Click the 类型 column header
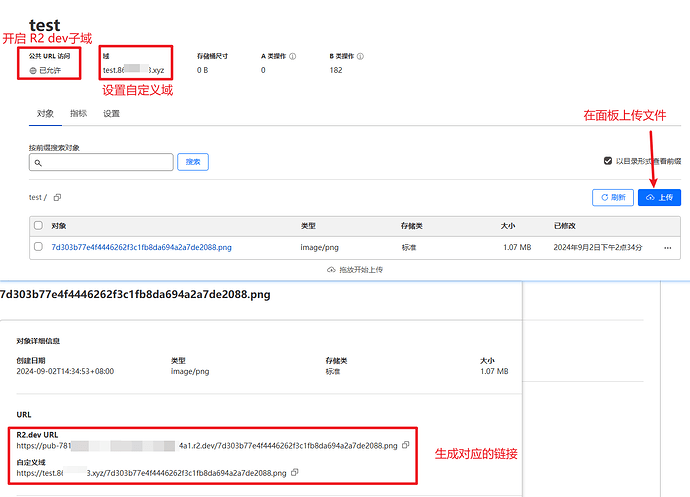This screenshot has height=497, width=690. tap(308, 226)
